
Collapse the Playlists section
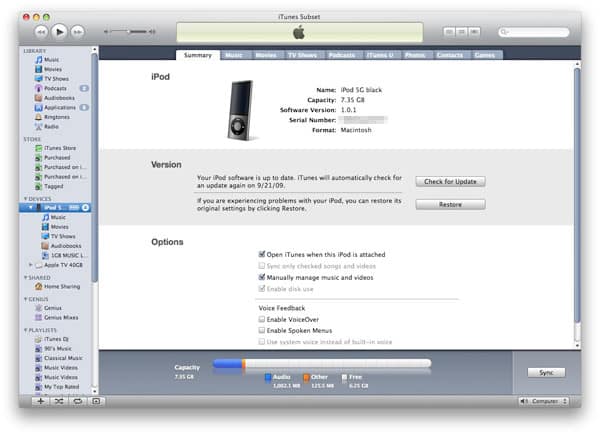coord(26,330)
